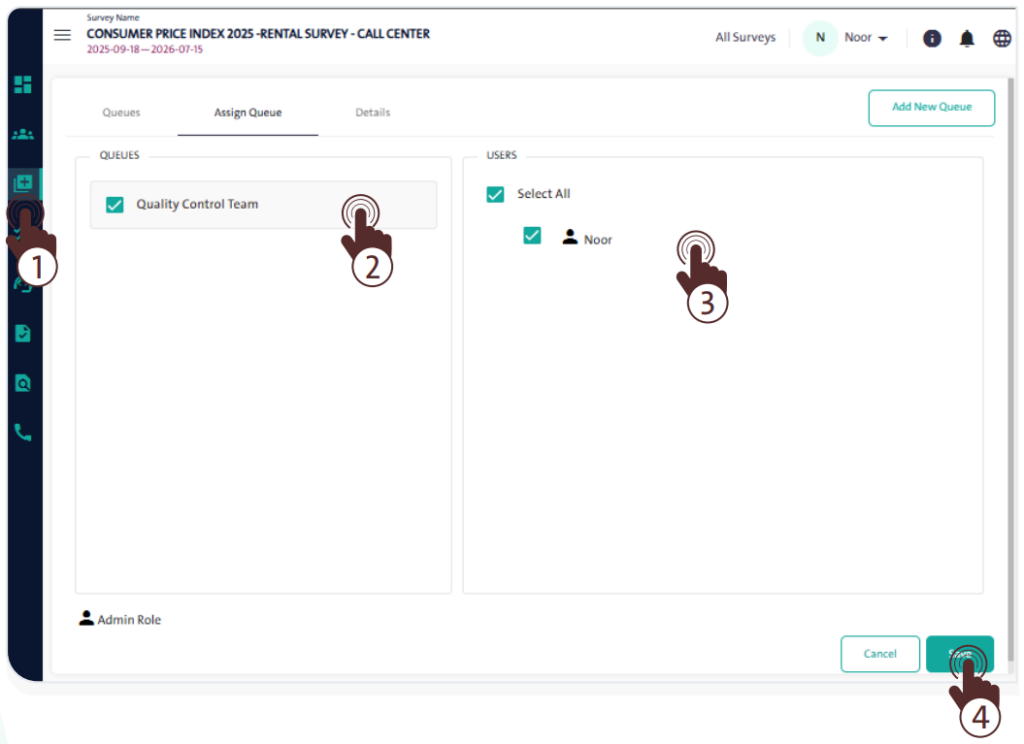Uncheck the Noor user checkbox
1024x744 pixels.
click(532, 236)
